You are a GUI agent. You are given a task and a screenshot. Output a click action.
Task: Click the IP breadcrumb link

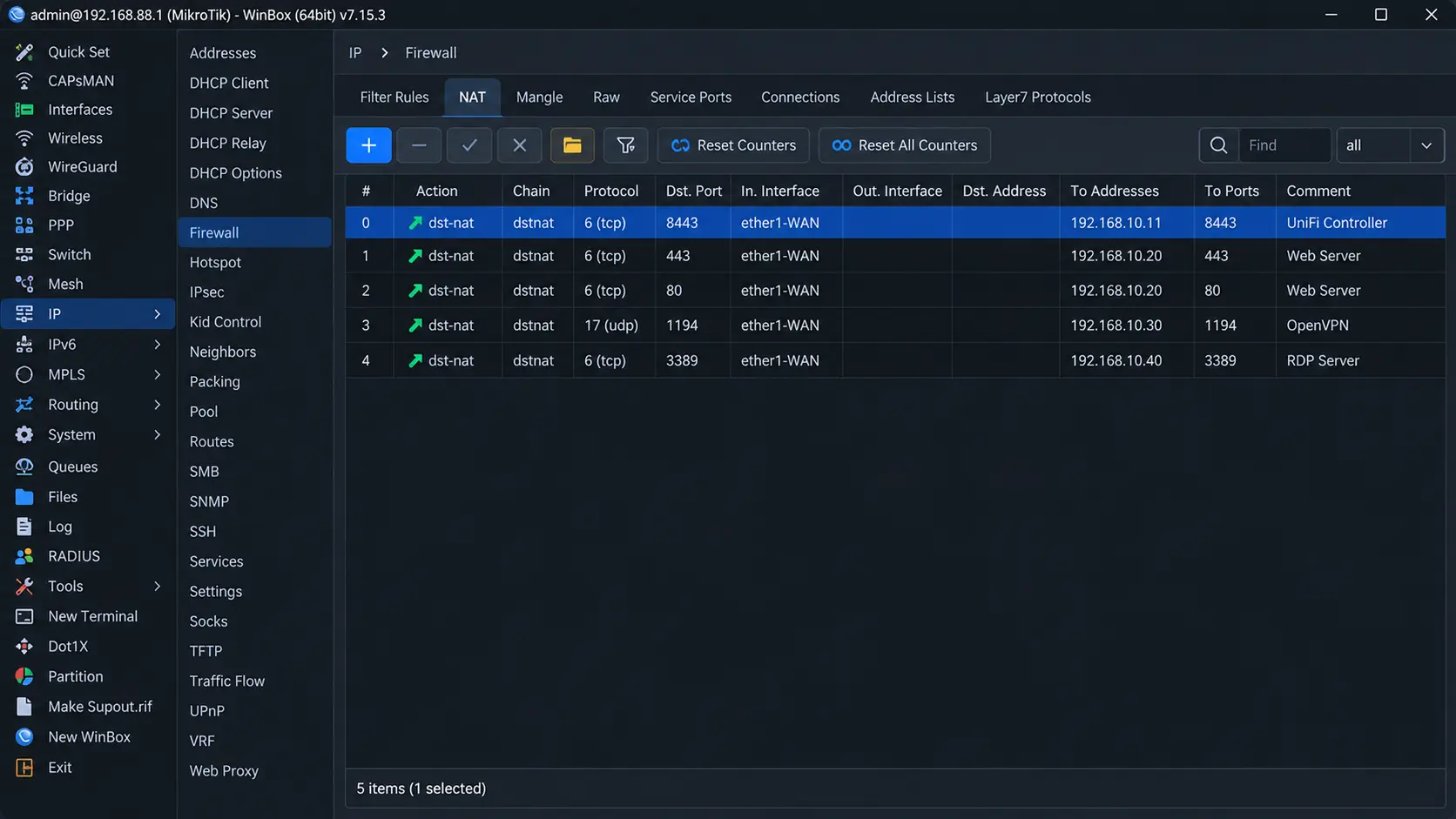[354, 53]
